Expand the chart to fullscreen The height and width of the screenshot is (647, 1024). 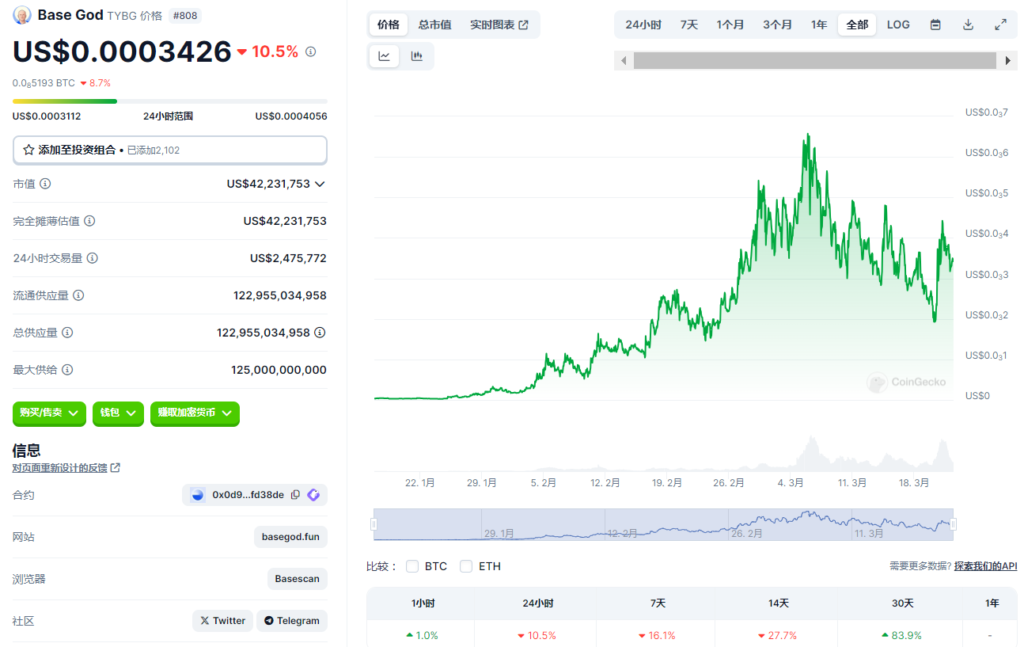coord(1001,25)
